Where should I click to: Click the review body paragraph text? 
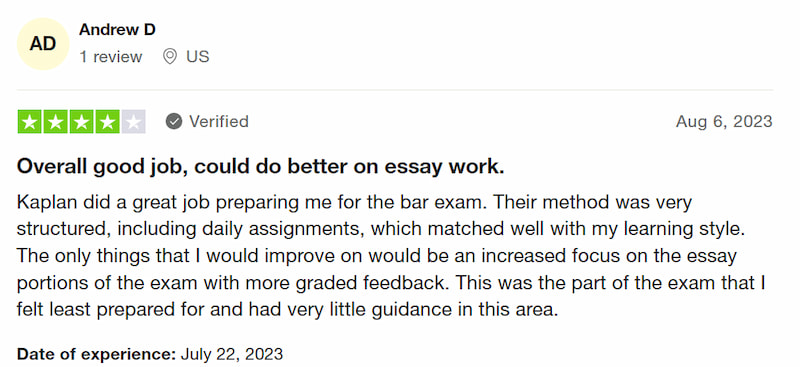click(391, 256)
